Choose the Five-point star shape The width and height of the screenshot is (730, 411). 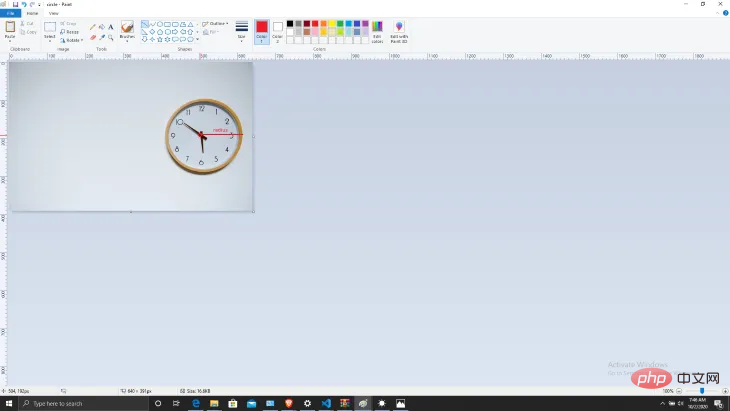click(x=160, y=39)
